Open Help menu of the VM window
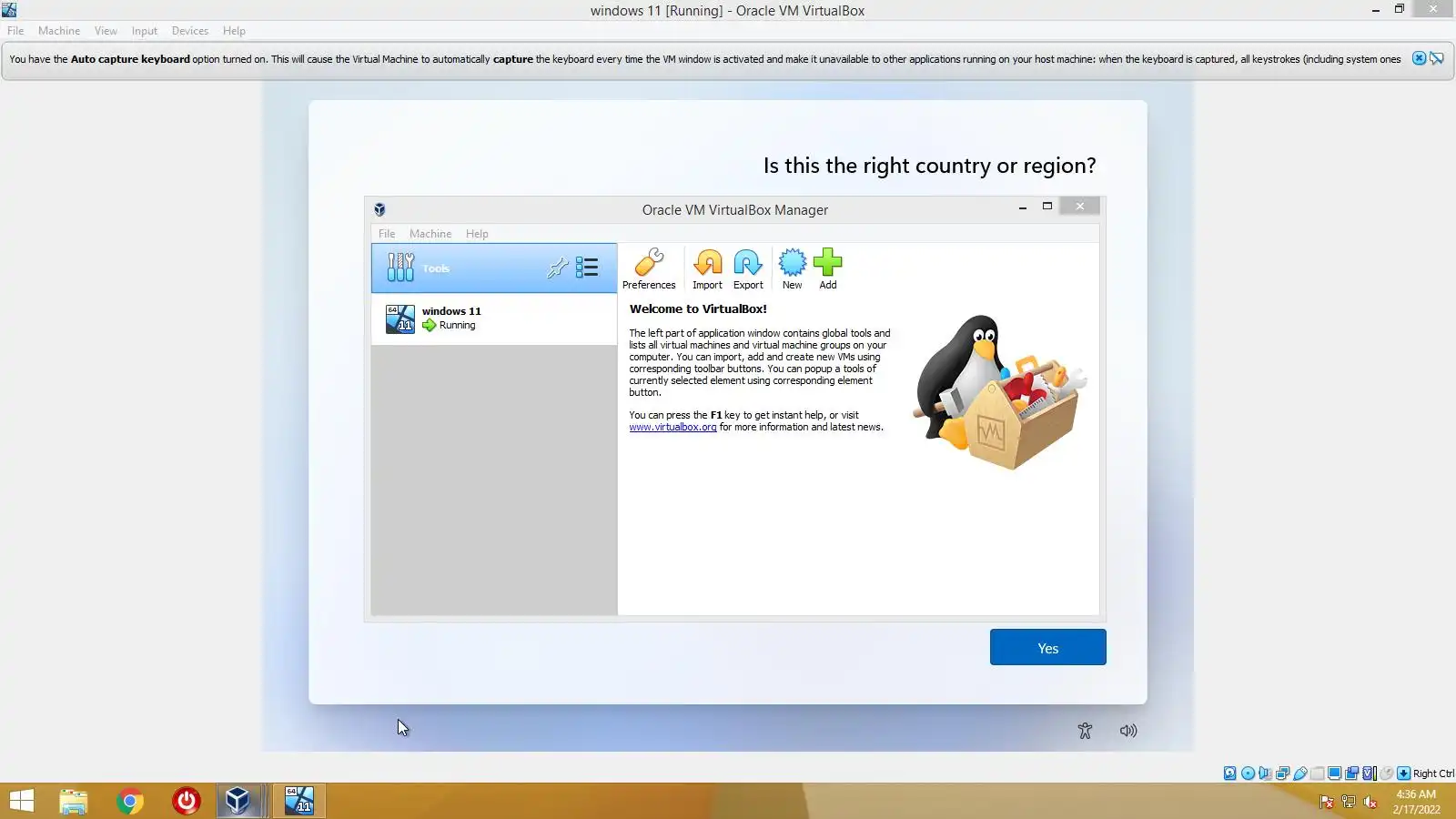Screen dimensions: 1456x819 [234, 31]
